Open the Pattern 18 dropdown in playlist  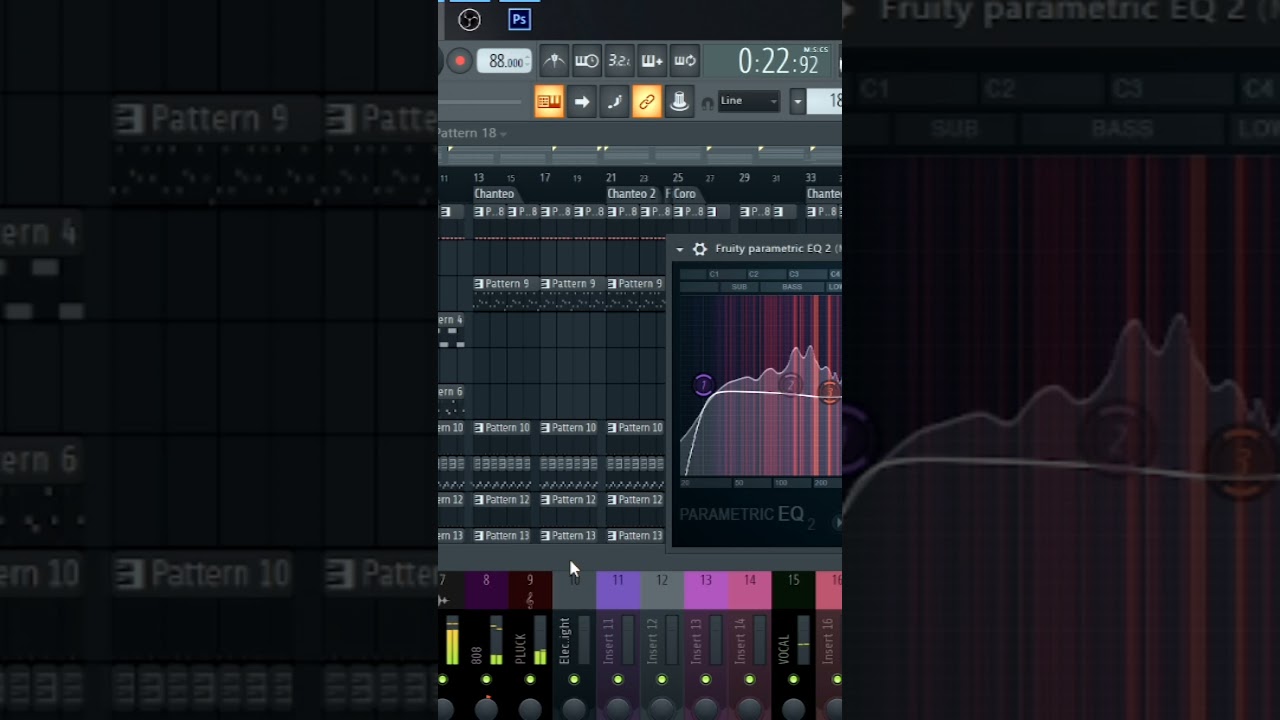(x=472, y=133)
